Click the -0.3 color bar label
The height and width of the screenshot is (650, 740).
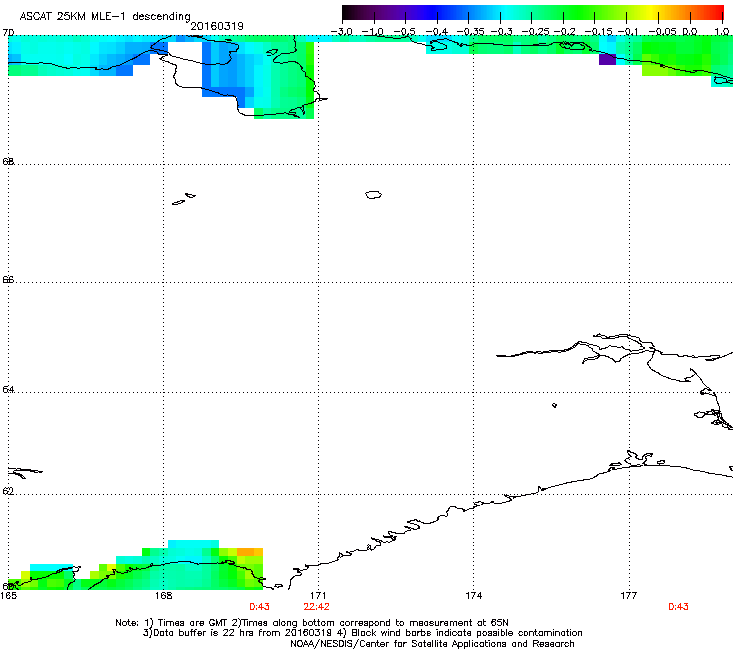501,32
